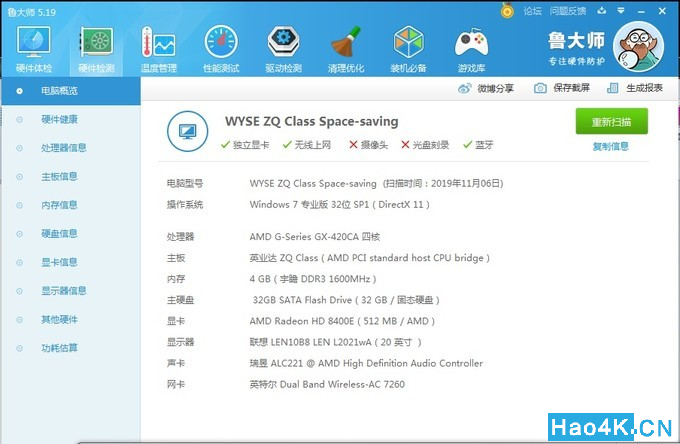The image size is (680, 444).
Task: Click 4 GB 宇瞻 DDR3 1600MHz value
Action: click(313, 279)
